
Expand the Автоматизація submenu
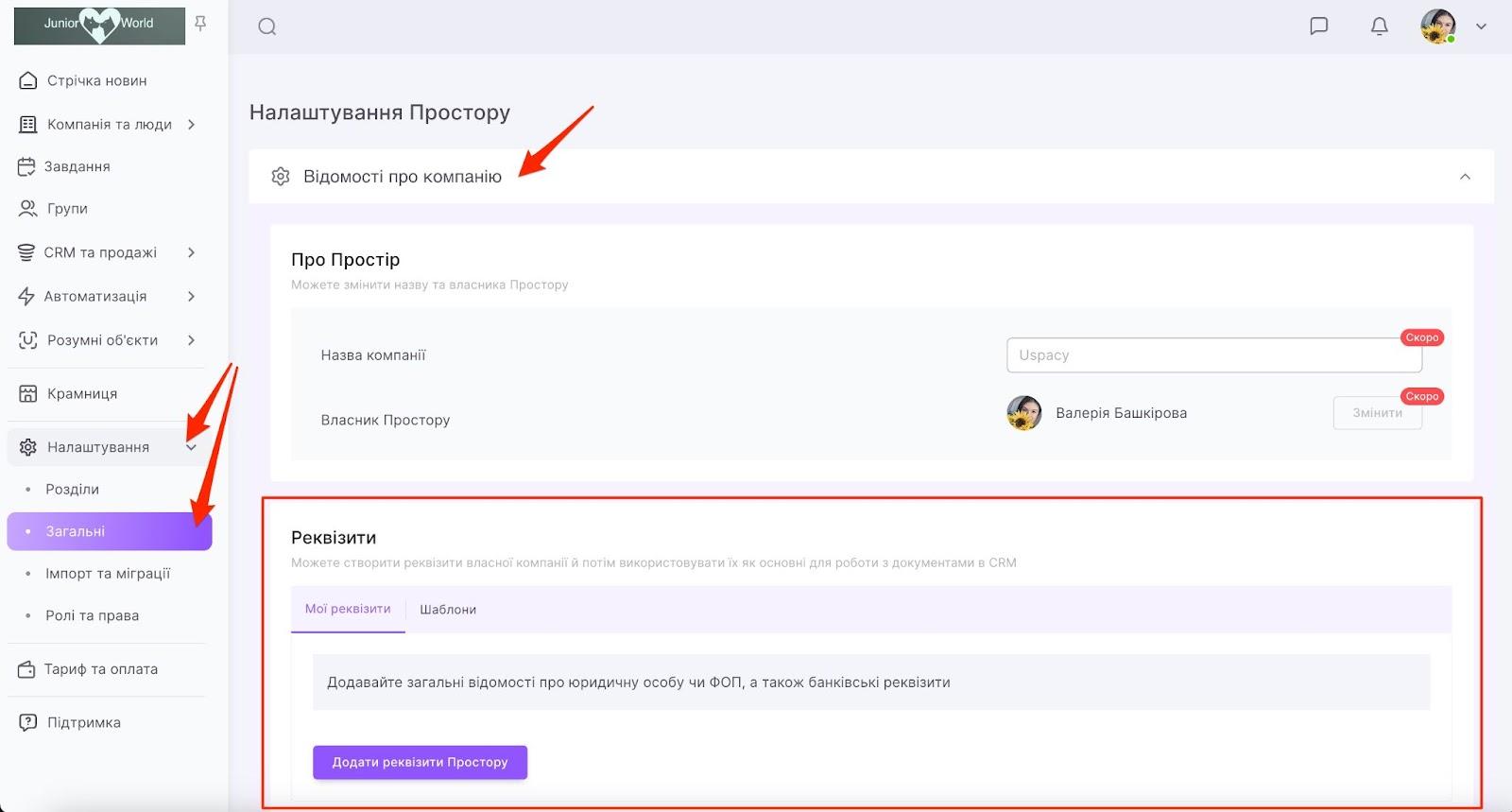point(191,297)
